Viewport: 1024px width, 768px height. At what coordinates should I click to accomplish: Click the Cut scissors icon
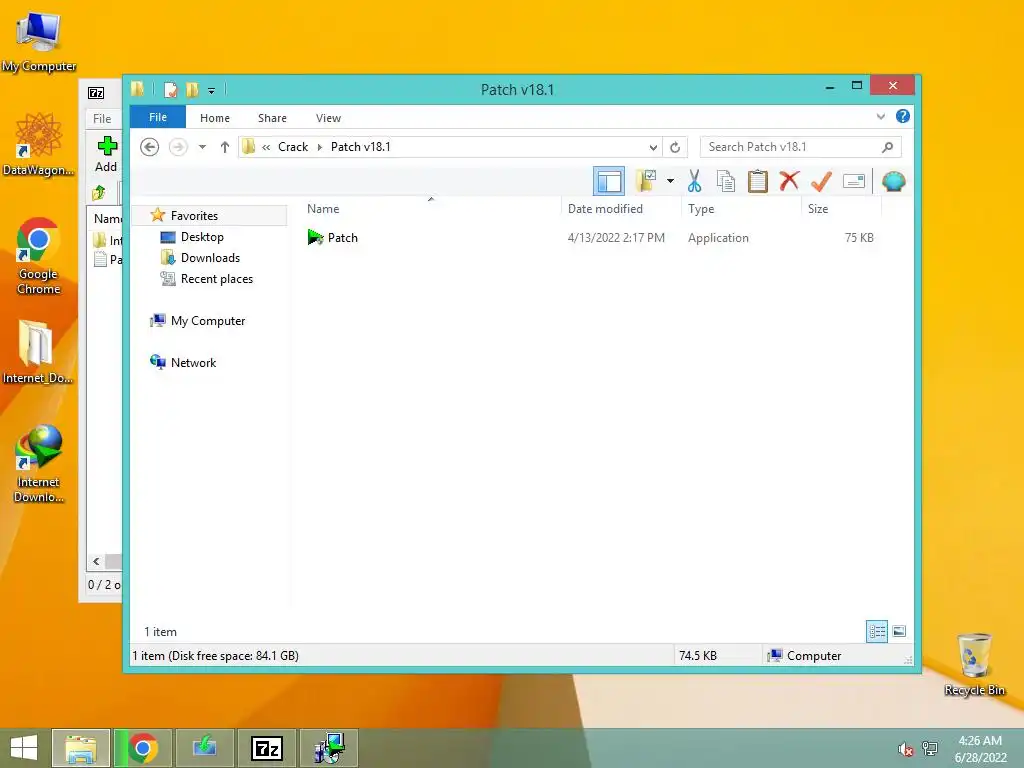[694, 181]
